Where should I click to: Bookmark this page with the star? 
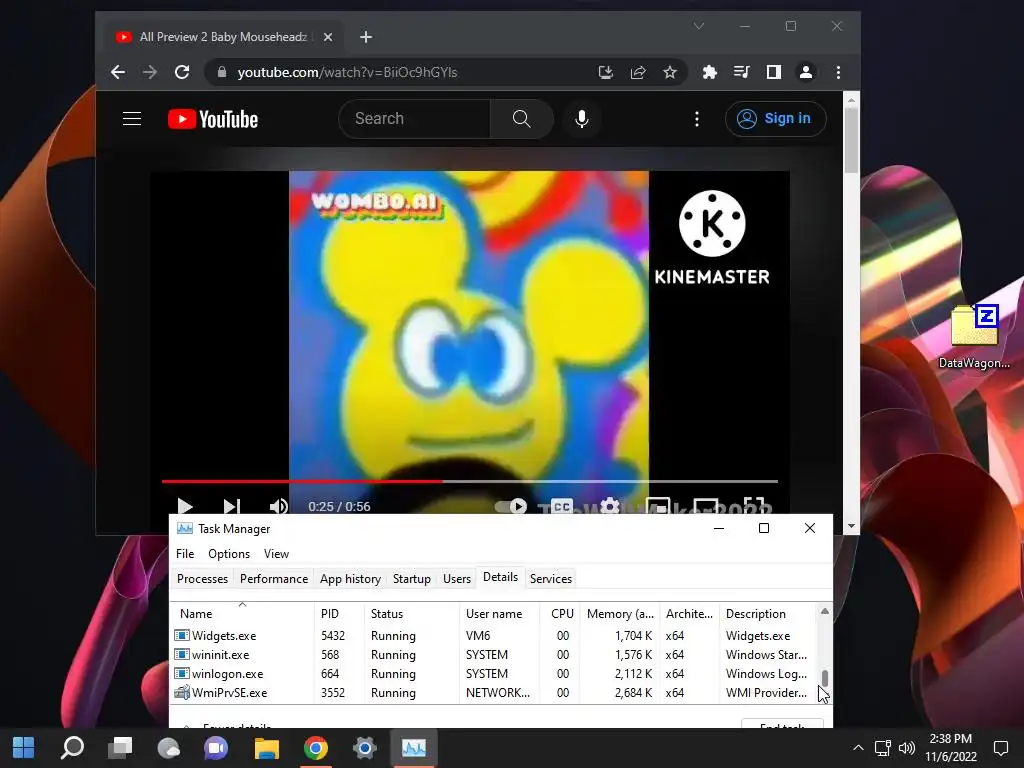670,72
